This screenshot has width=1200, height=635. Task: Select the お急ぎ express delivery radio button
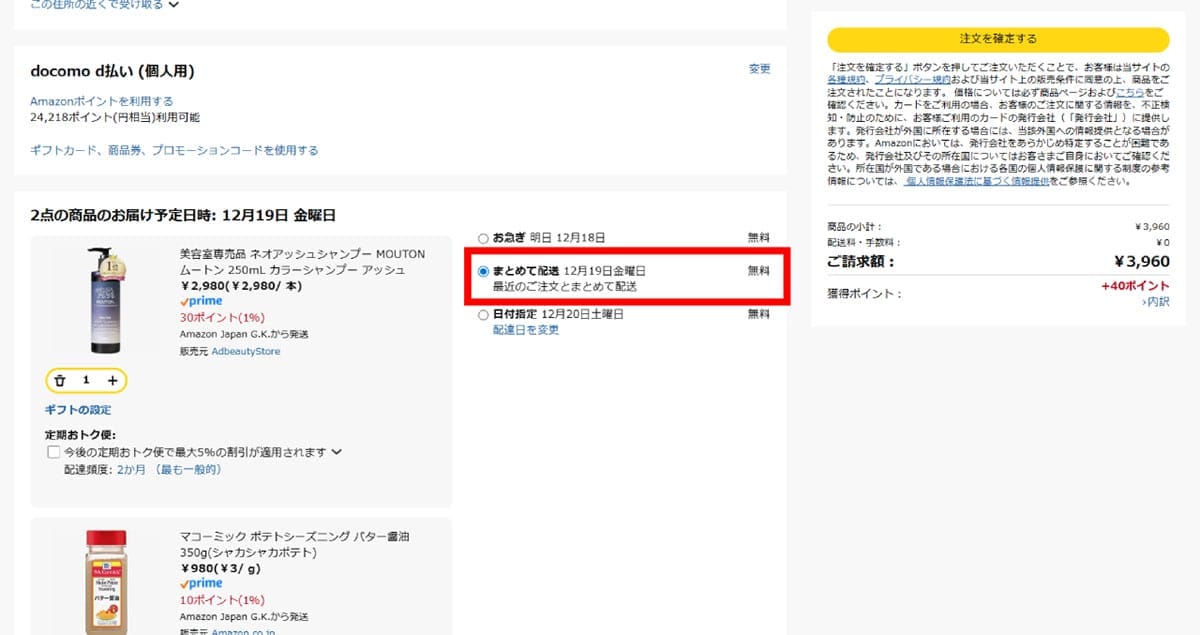point(483,238)
